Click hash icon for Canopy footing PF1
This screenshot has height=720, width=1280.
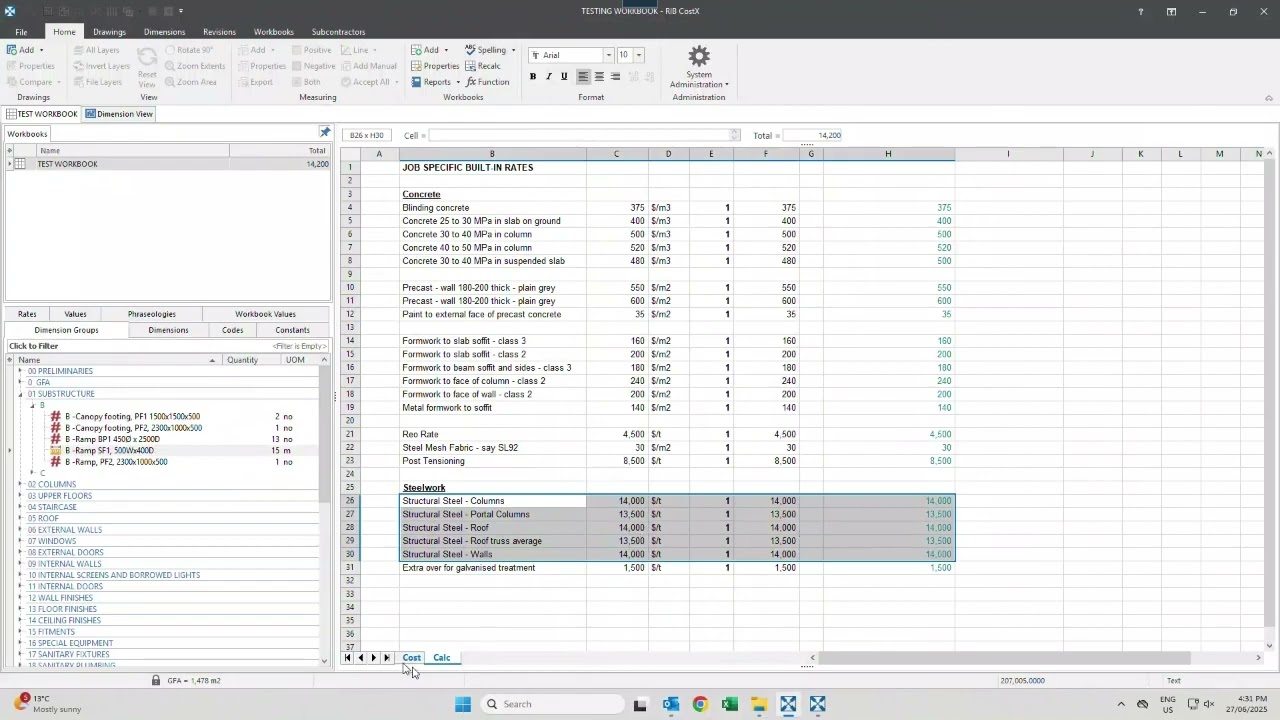(57, 417)
